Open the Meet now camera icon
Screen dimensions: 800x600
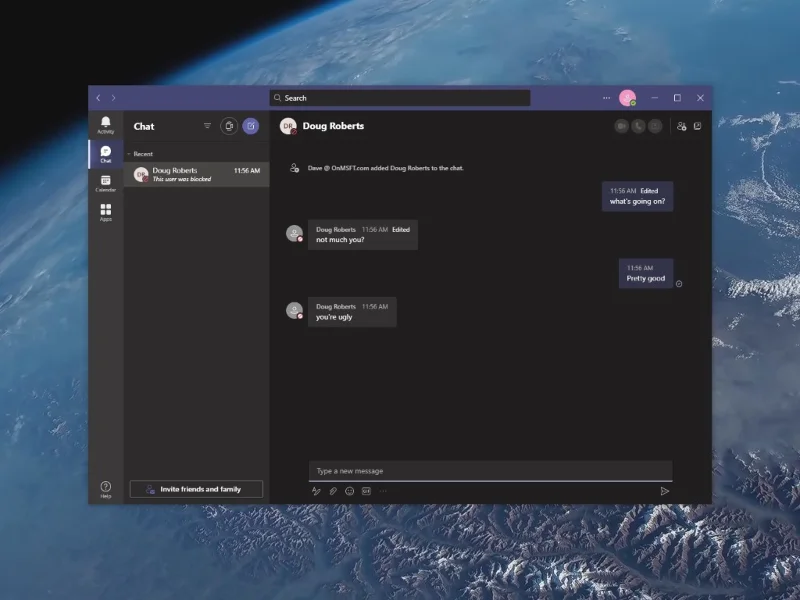[x=228, y=127]
